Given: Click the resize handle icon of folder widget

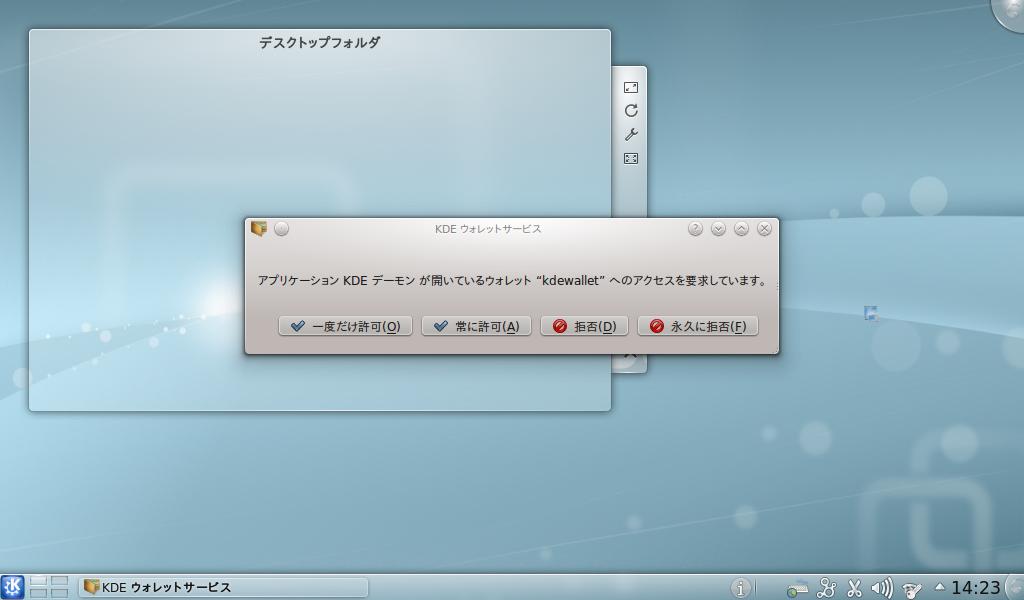Looking at the screenshot, I should click(631, 87).
